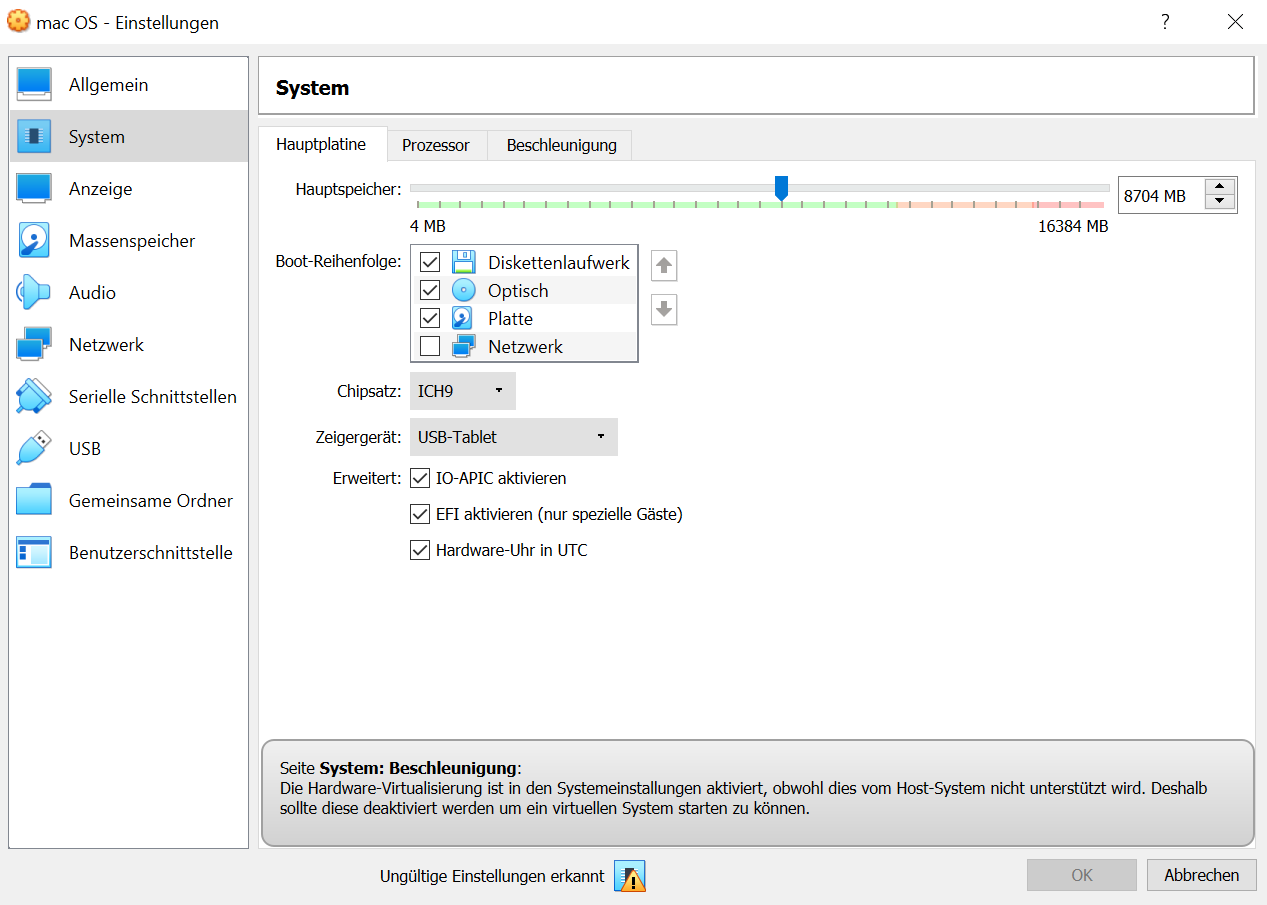Toggle IO-APIC aktivieren checkbox
1267x905 pixels.
pos(420,479)
